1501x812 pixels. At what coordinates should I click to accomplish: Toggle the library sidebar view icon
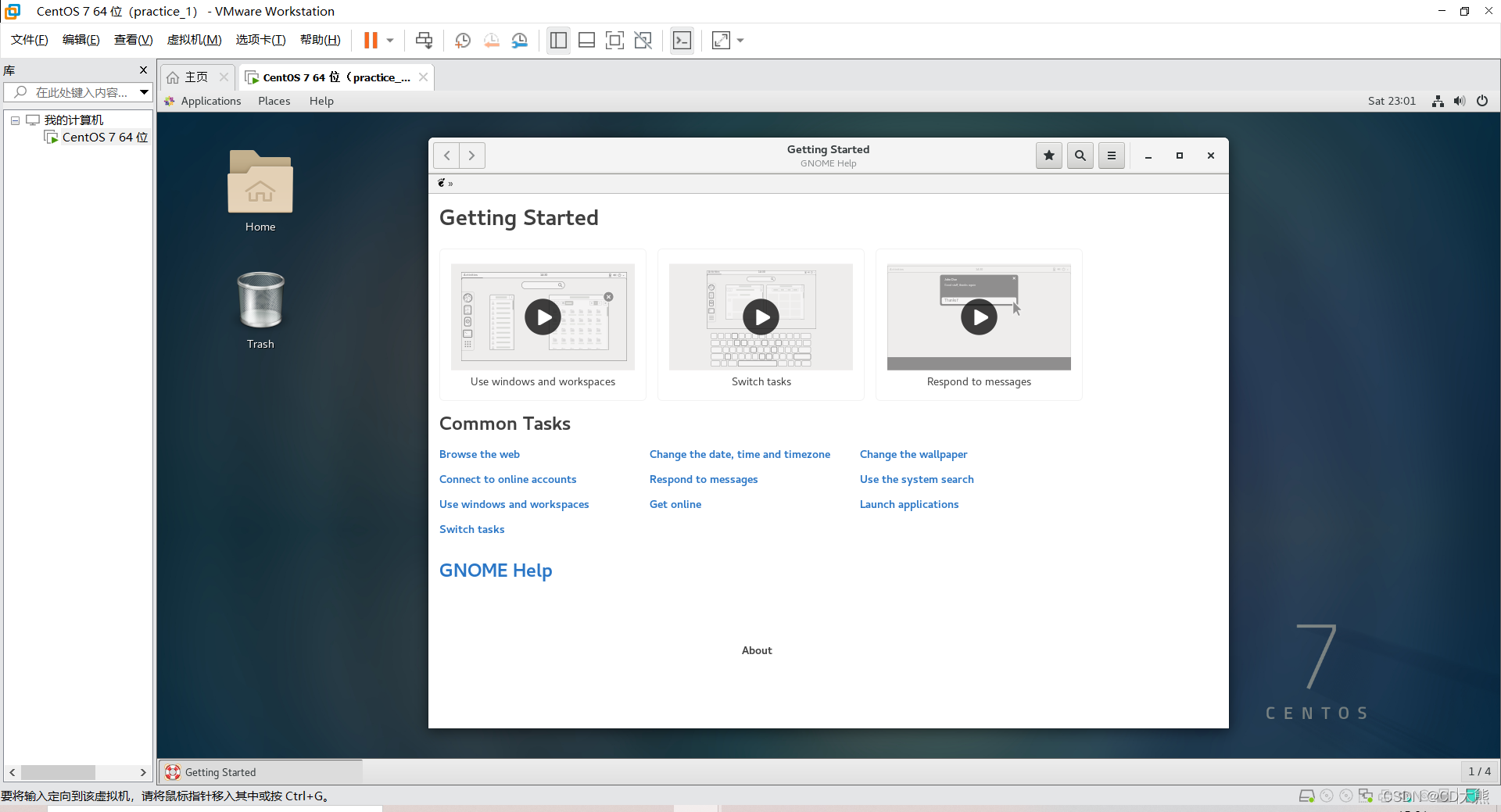pos(558,41)
